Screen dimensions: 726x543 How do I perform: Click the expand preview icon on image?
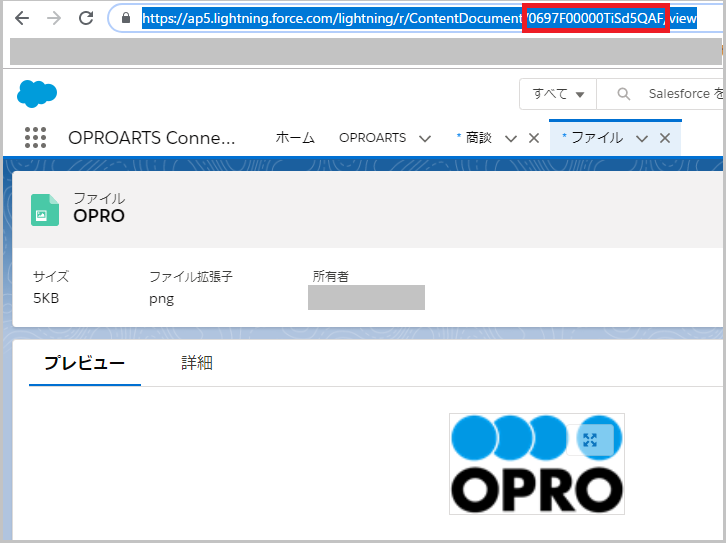[590, 438]
